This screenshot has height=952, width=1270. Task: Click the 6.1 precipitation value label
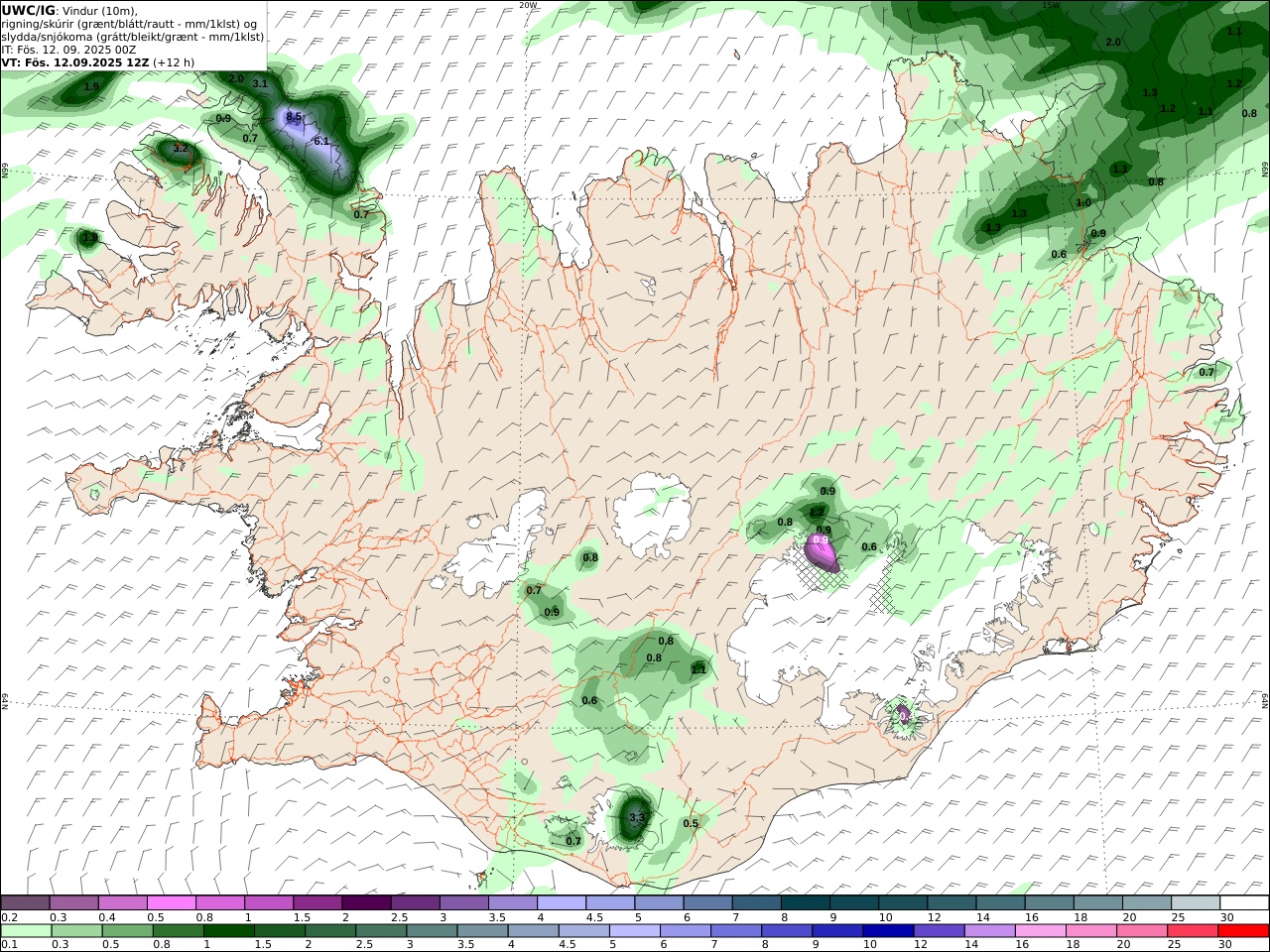(321, 142)
